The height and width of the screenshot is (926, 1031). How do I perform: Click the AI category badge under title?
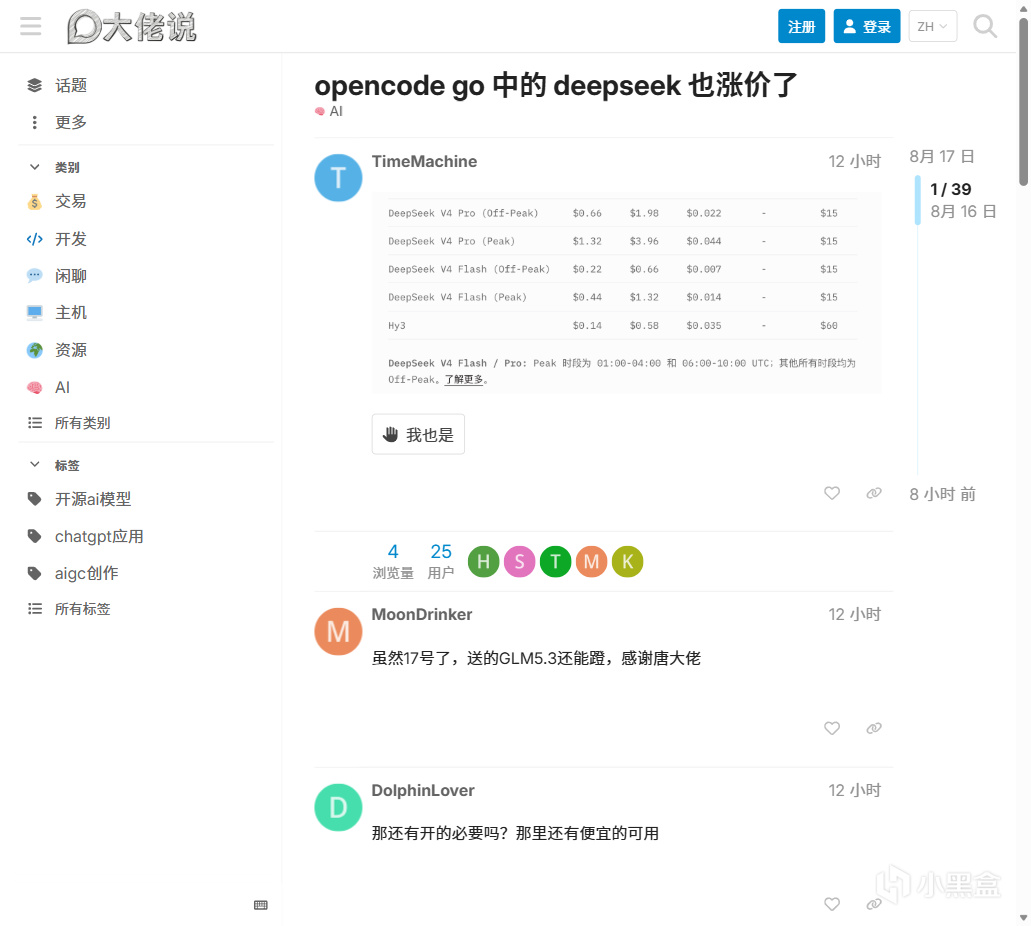[x=329, y=112]
